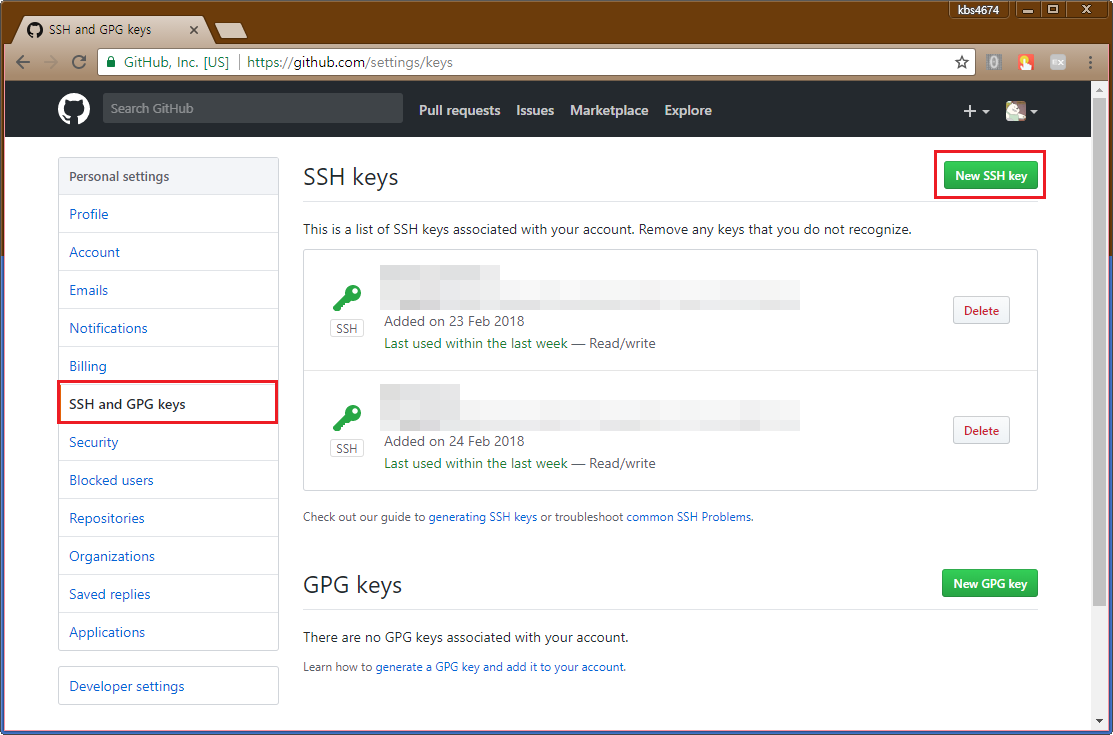Open the Applications settings page
This screenshot has height=735, width=1113.
168,632
